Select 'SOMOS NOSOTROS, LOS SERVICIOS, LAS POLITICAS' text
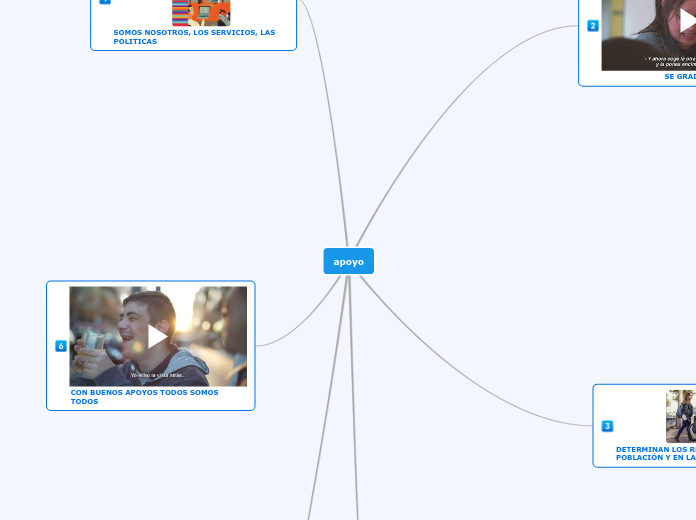The image size is (696, 520). tap(194, 37)
